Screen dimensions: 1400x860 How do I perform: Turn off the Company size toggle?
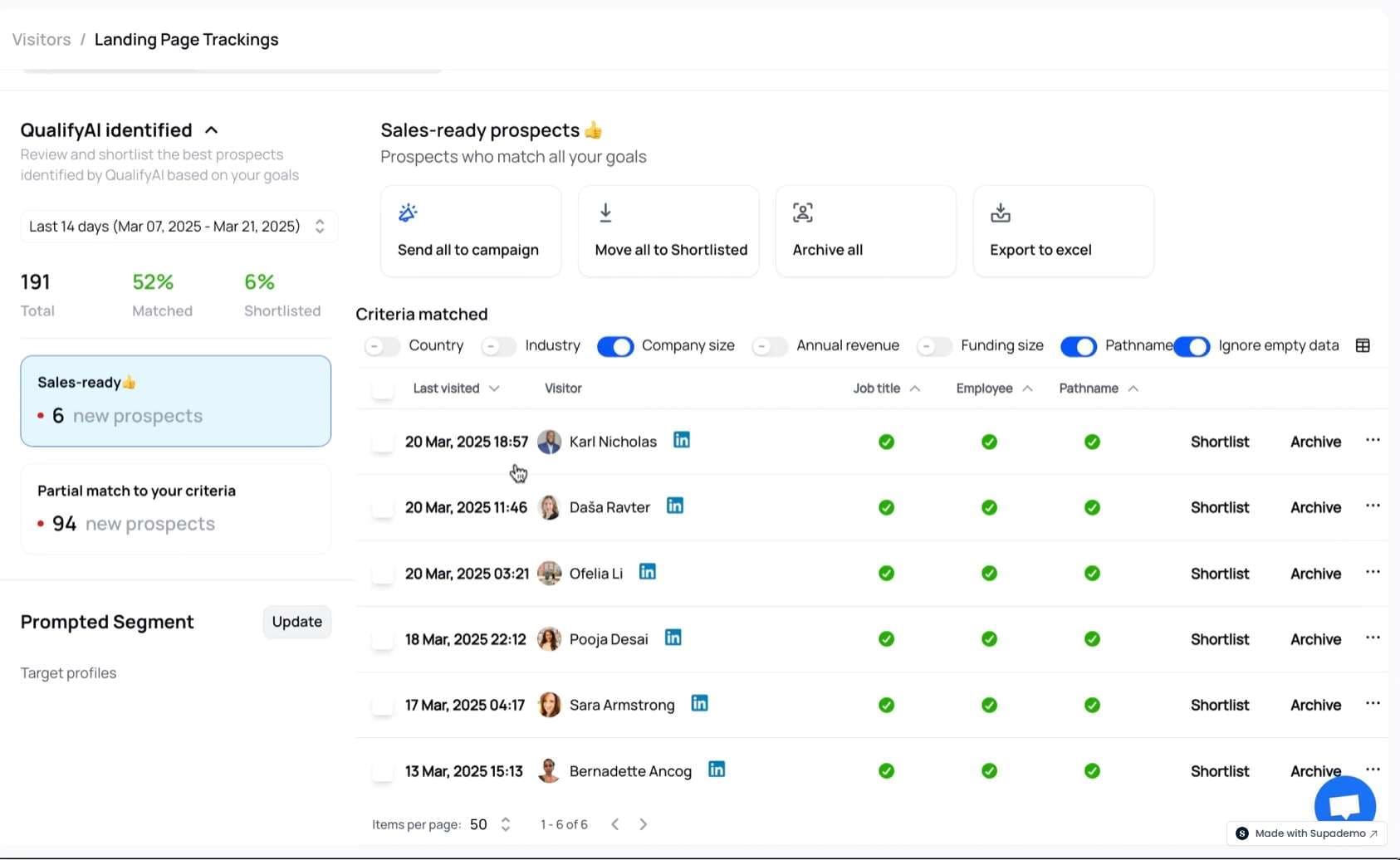tap(614, 346)
